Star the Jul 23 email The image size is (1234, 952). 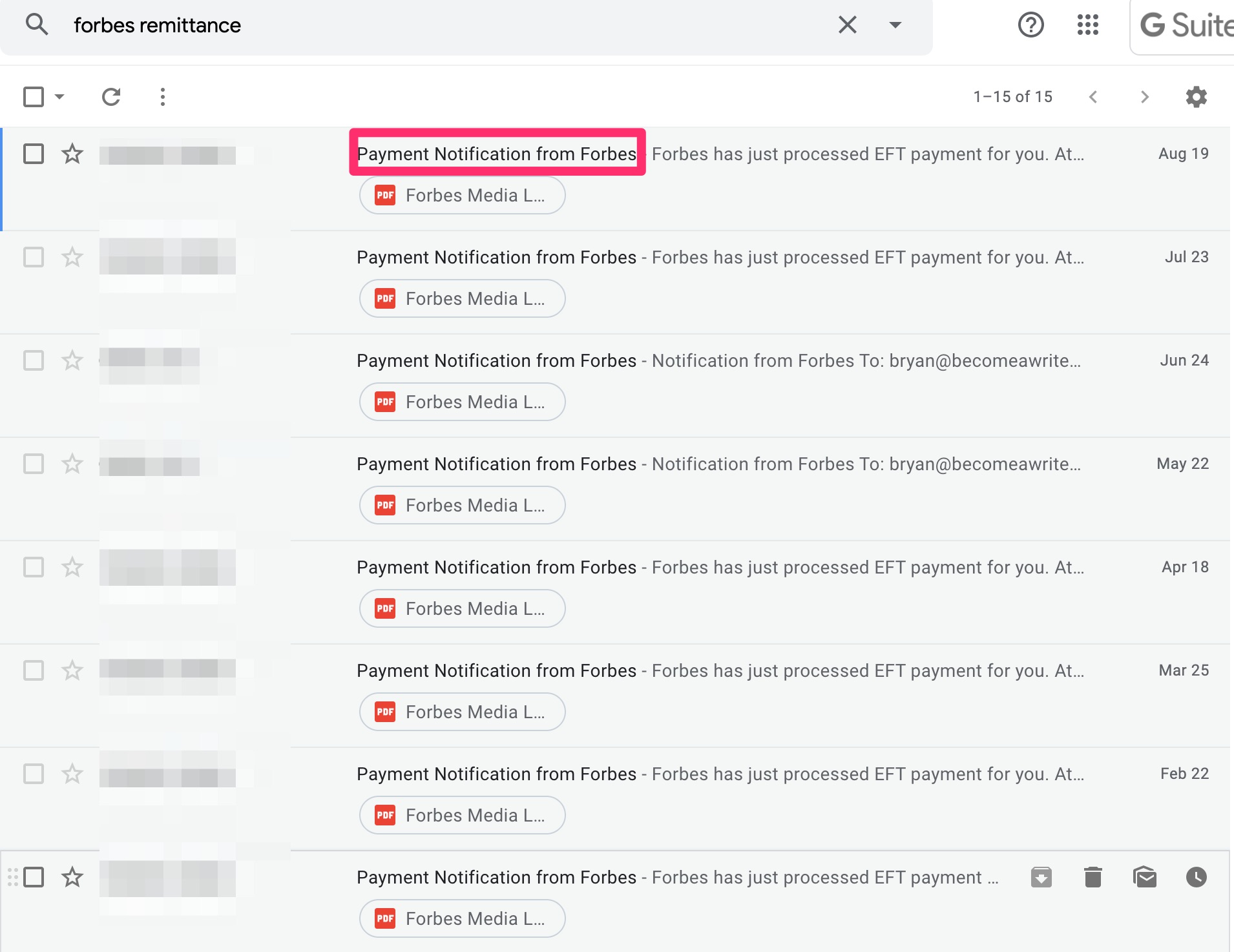[72, 257]
